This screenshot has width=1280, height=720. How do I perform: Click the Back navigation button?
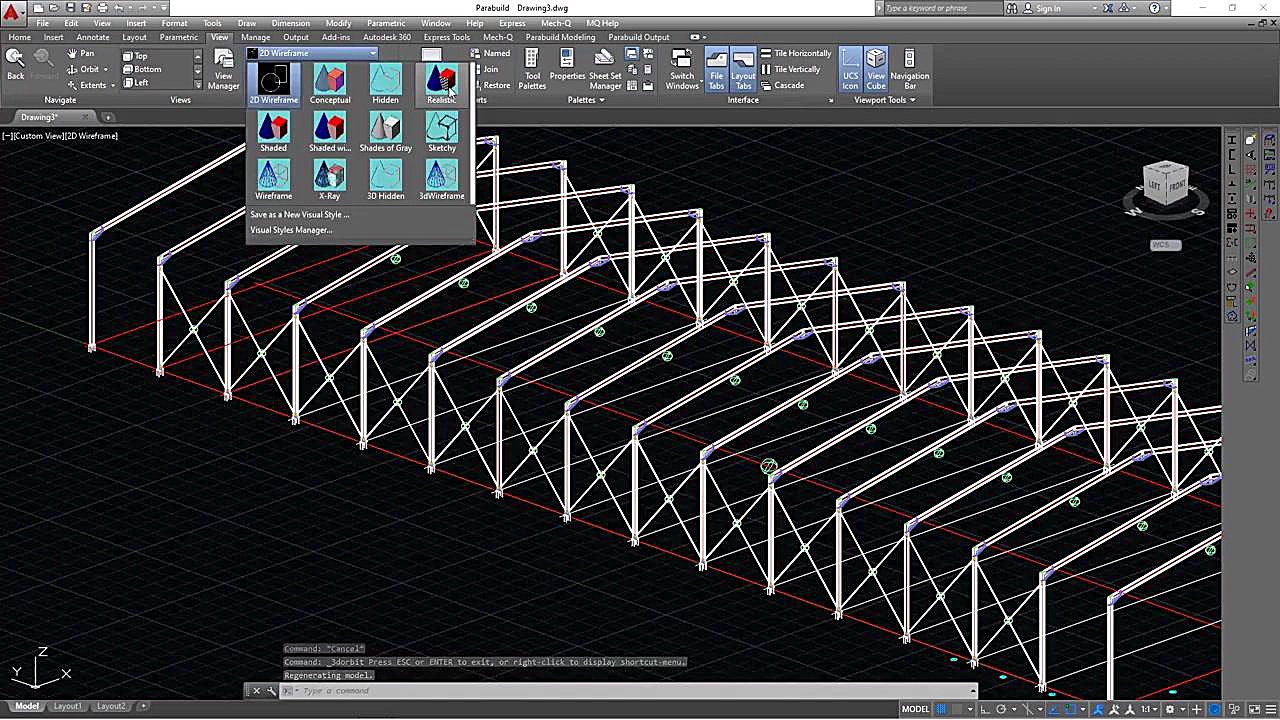(x=15, y=65)
